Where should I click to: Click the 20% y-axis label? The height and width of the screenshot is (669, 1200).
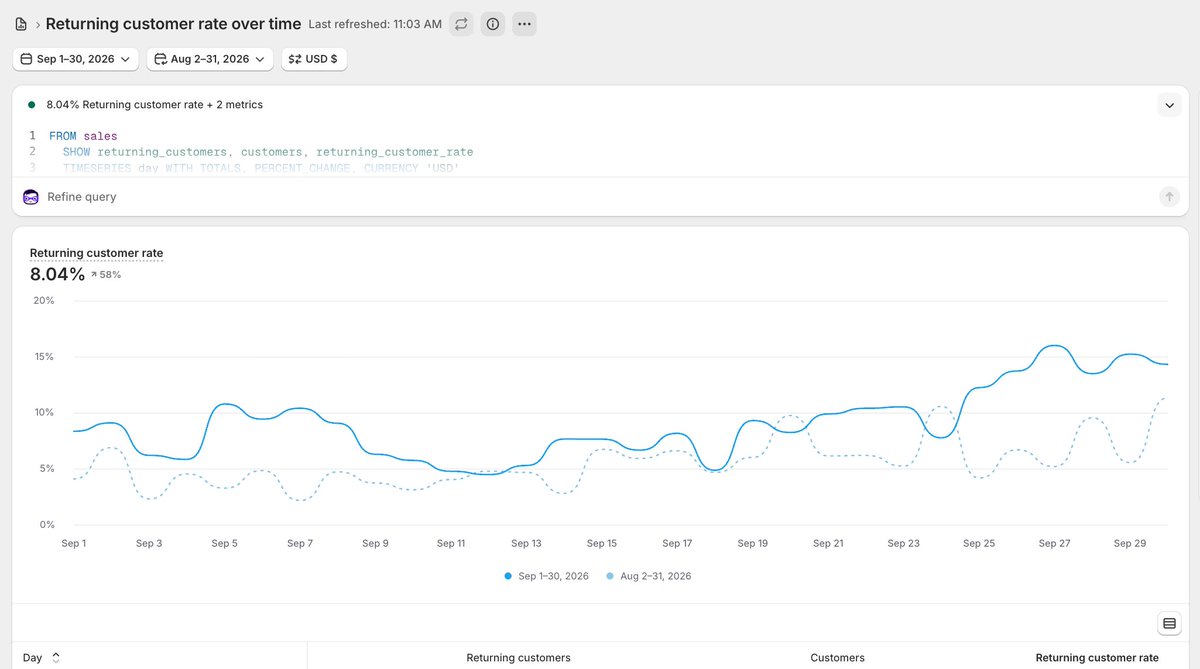(43, 300)
